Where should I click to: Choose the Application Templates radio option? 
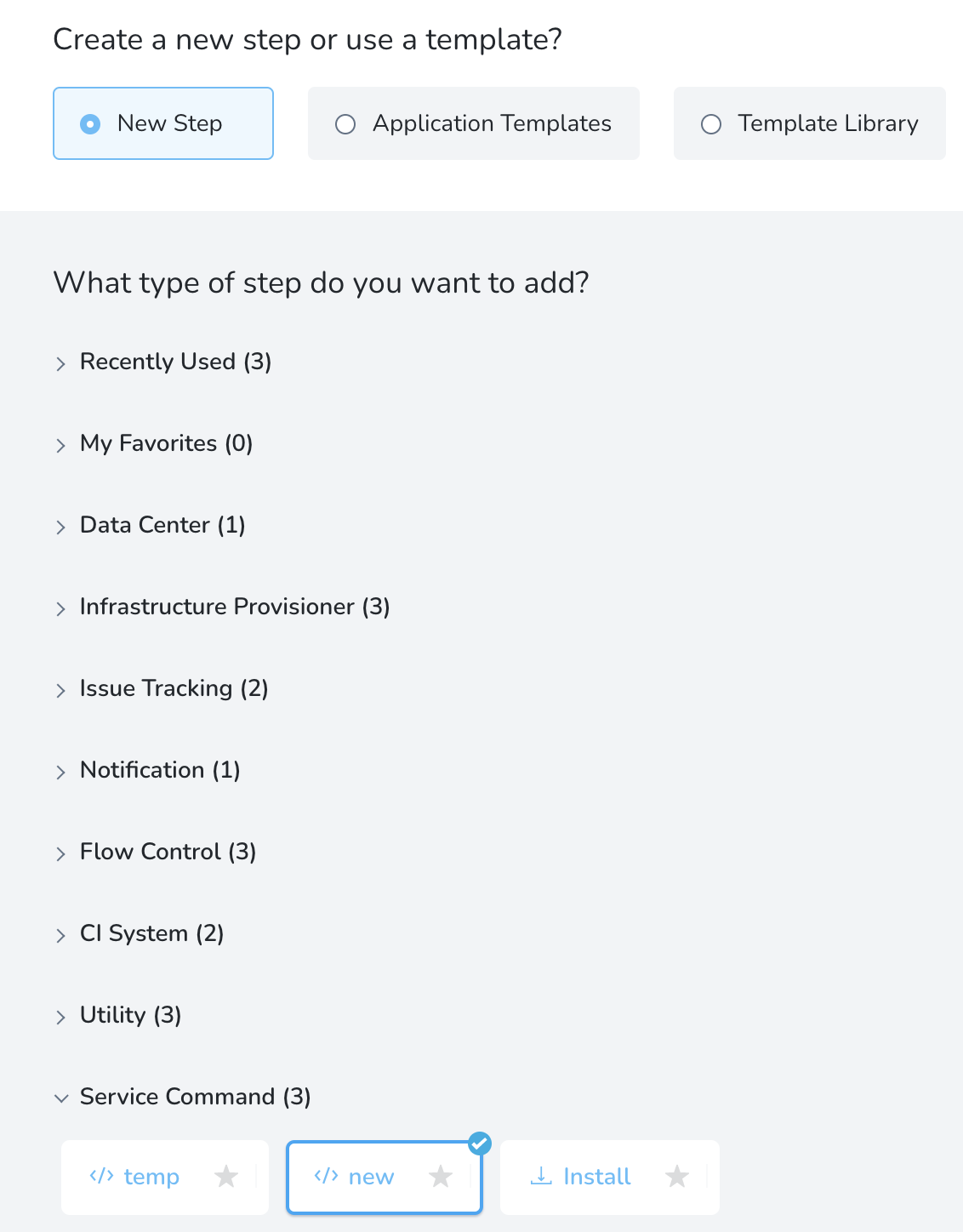pyautogui.click(x=474, y=123)
